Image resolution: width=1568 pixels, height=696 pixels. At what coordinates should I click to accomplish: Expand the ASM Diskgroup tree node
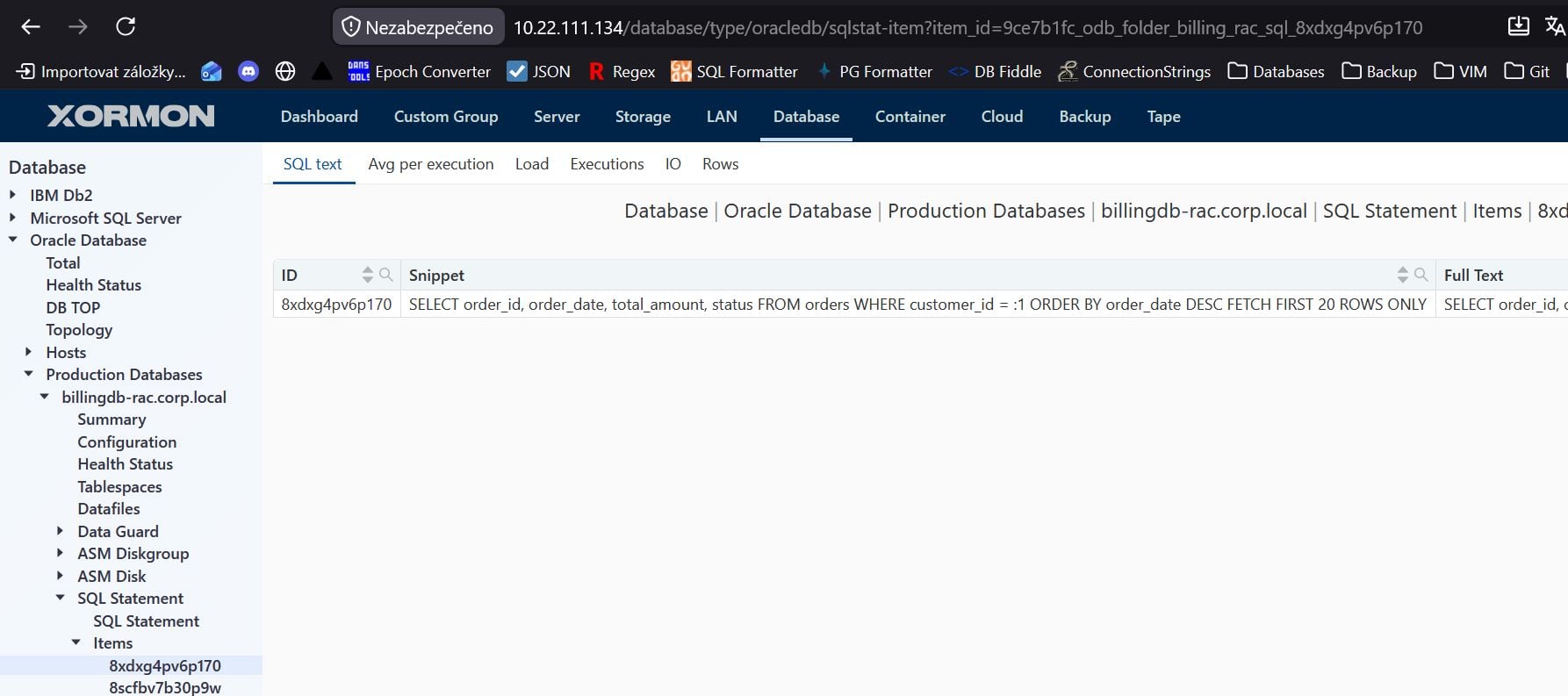coord(60,553)
